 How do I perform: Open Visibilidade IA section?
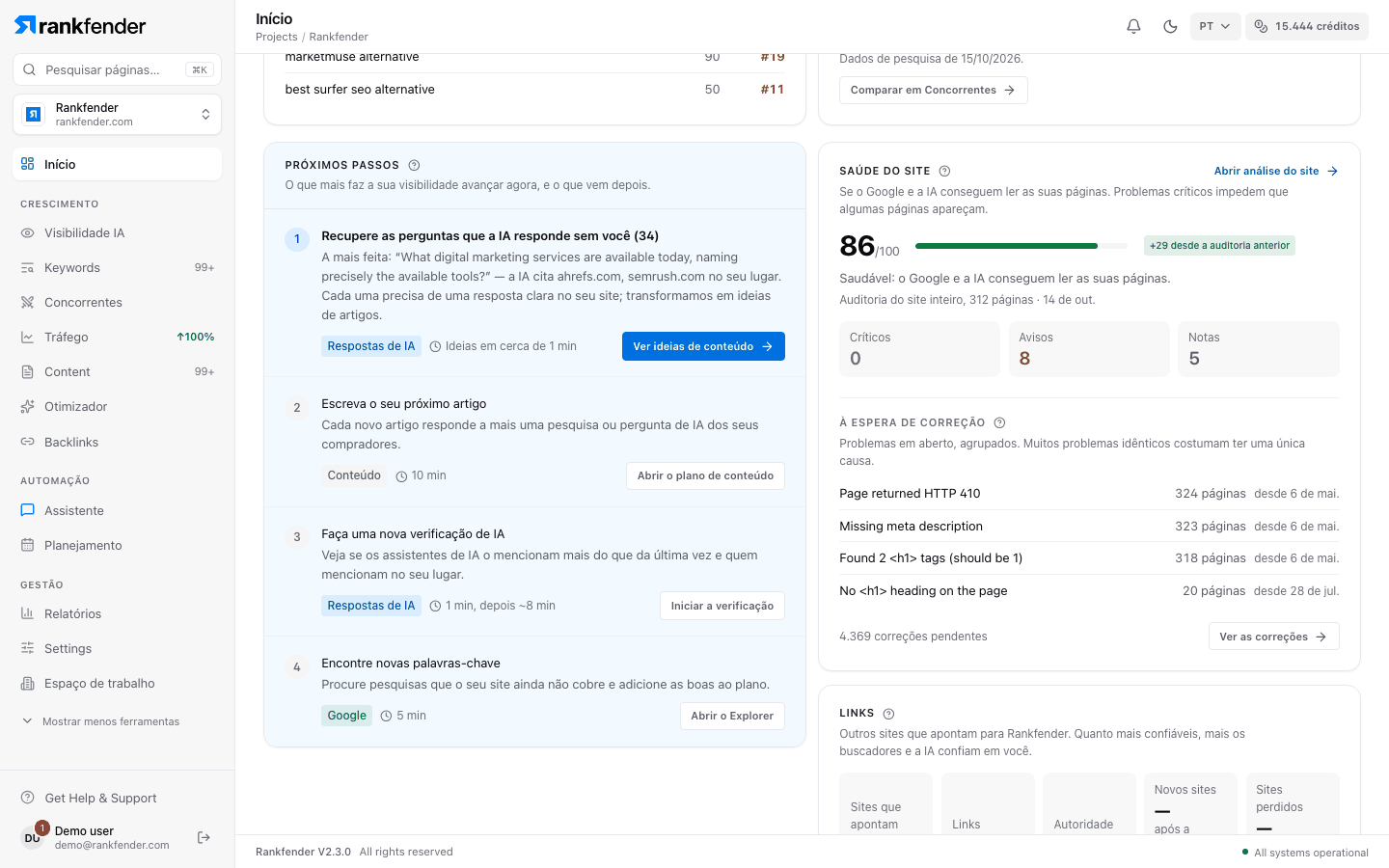click(x=118, y=232)
